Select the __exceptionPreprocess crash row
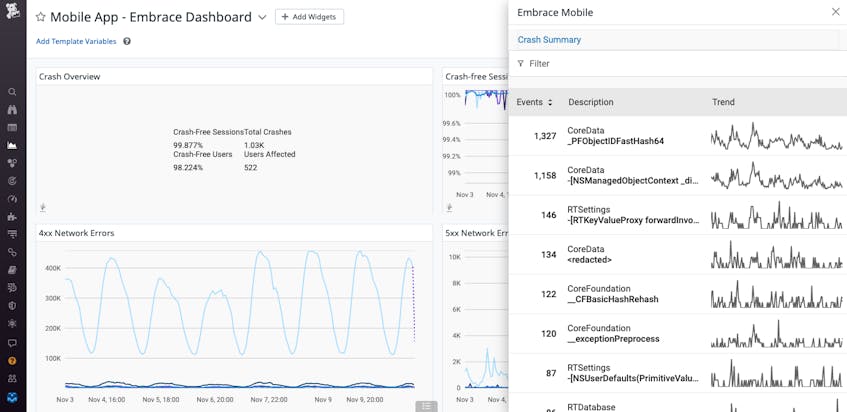Image resolution: width=847 pixels, height=412 pixels. pyautogui.click(x=678, y=334)
